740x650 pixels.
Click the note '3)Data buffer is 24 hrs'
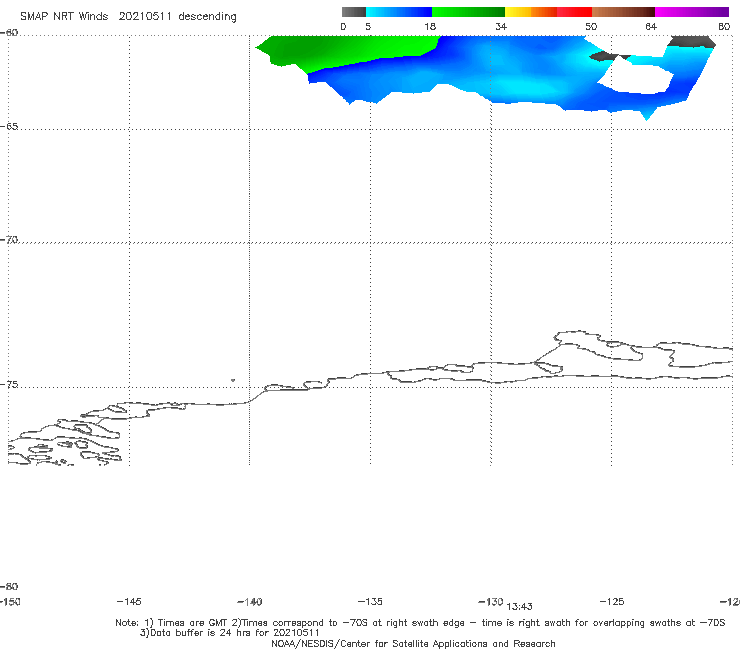pos(230,633)
